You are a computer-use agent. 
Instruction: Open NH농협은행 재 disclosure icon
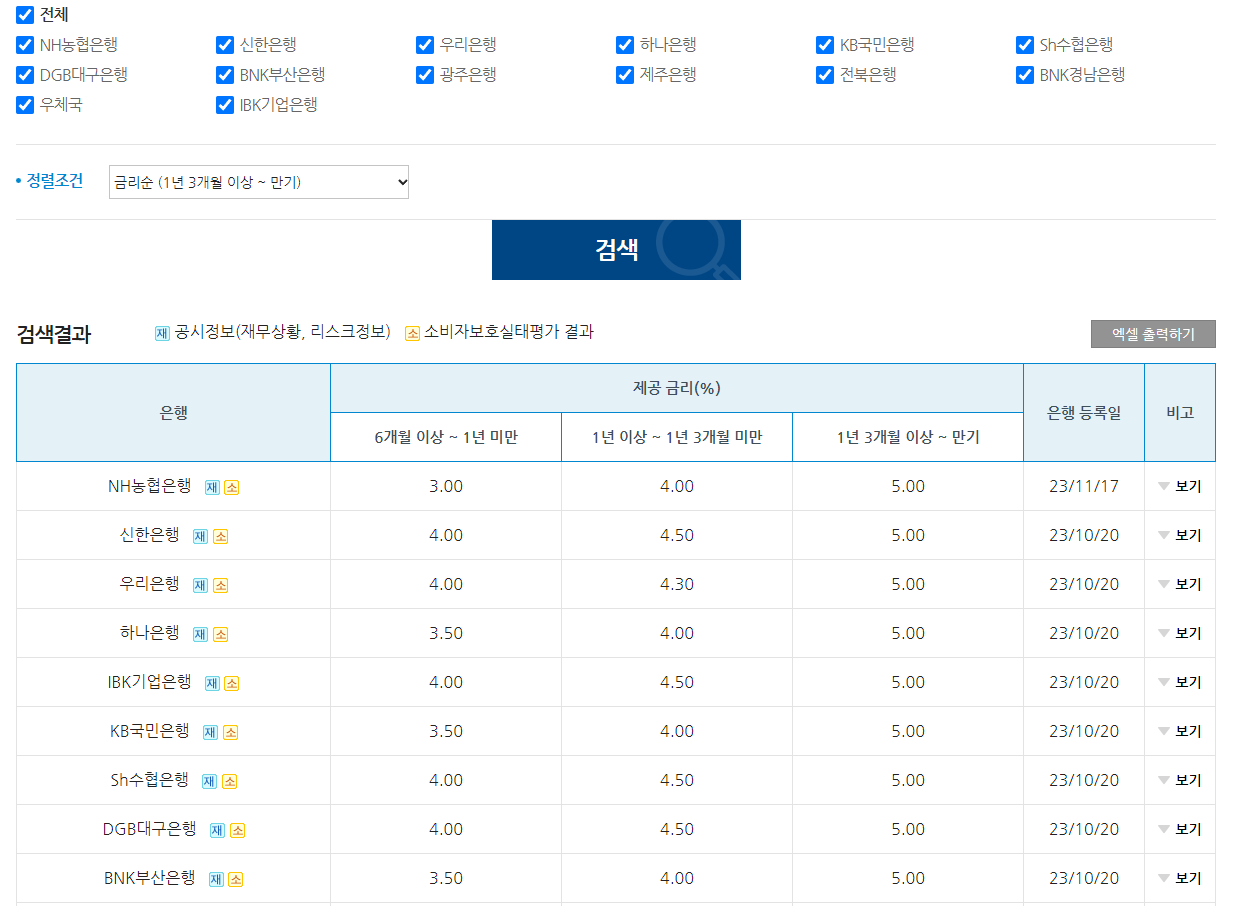pyautogui.click(x=212, y=487)
